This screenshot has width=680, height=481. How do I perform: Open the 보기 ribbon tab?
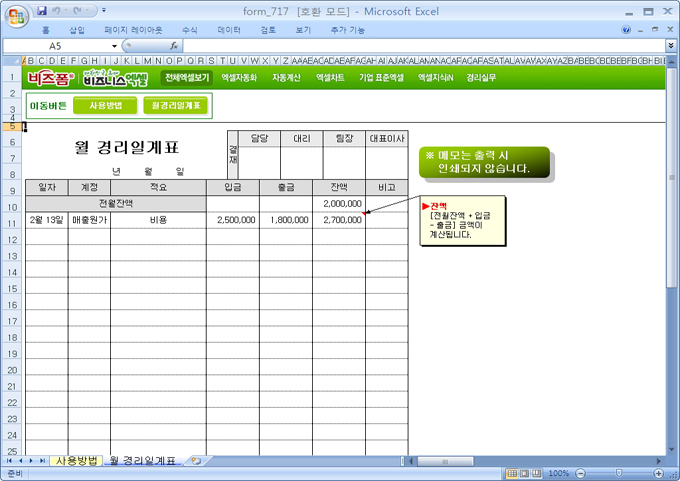[303, 30]
